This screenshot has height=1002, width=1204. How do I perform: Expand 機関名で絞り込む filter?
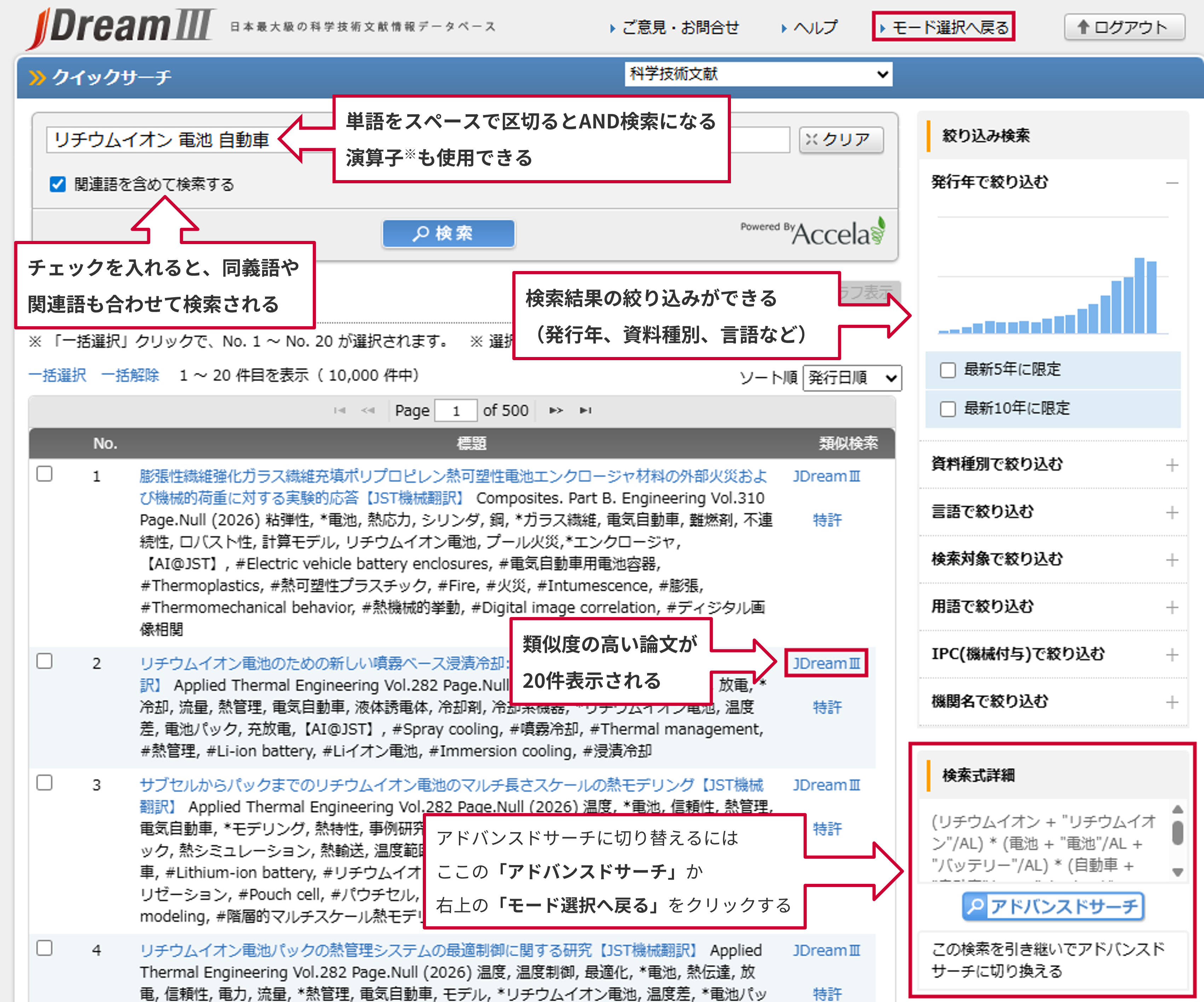(1172, 702)
